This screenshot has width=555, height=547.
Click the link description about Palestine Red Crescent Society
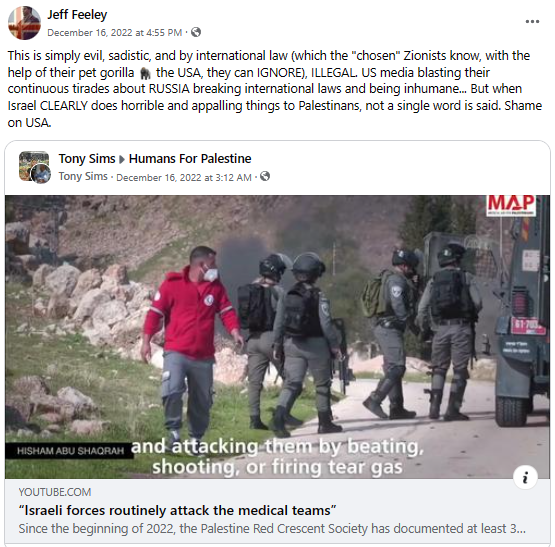pos(272,529)
